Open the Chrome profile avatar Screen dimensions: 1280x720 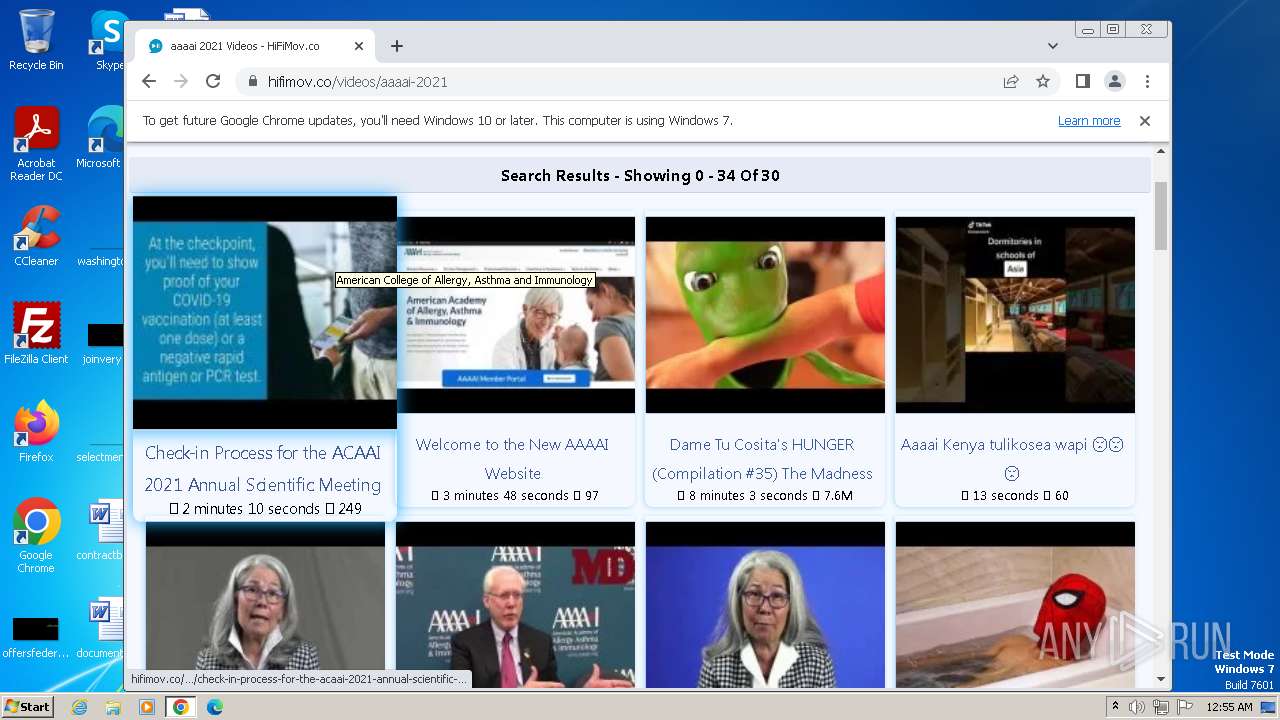[x=1115, y=82]
